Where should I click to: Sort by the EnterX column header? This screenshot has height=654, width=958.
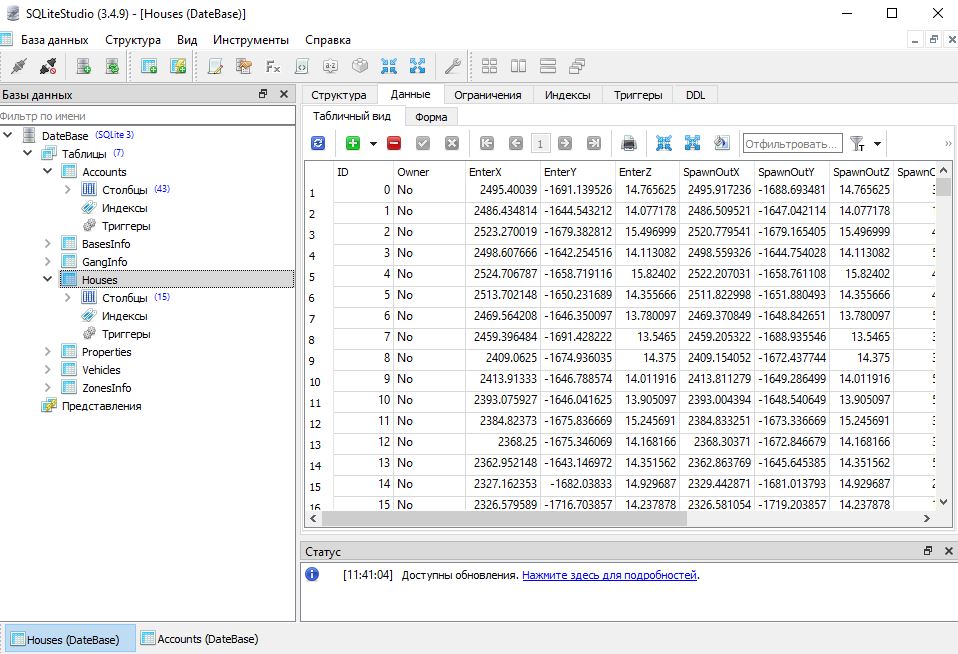click(x=502, y=172)
